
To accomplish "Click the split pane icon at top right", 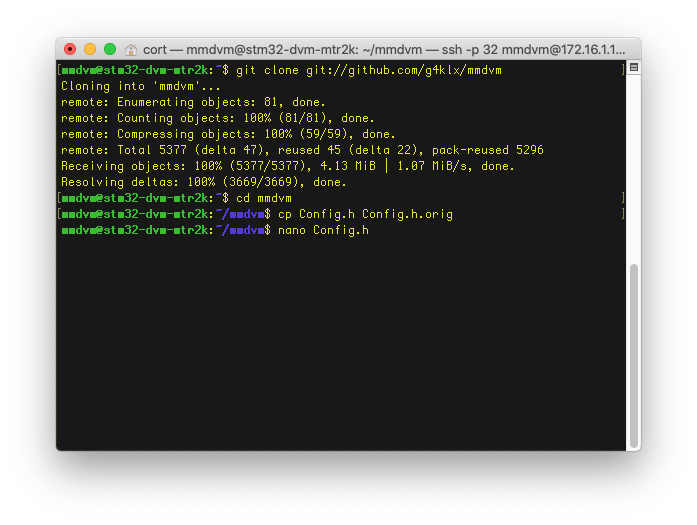I will click(x=634, y=68).
